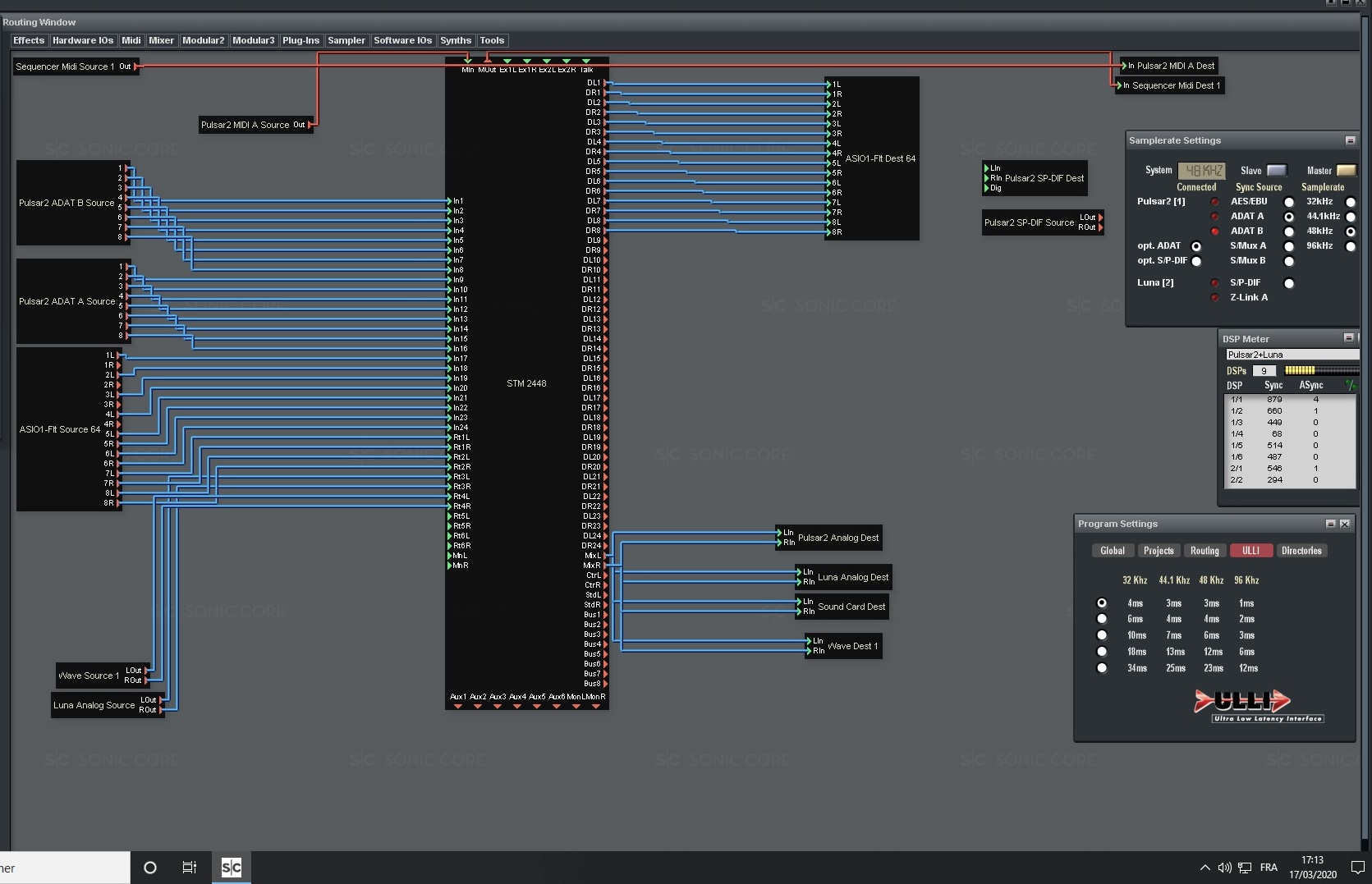Screen dimensions: 1372x884
Task: Select AES/EBU as sync source
Action: point(1289,202)
